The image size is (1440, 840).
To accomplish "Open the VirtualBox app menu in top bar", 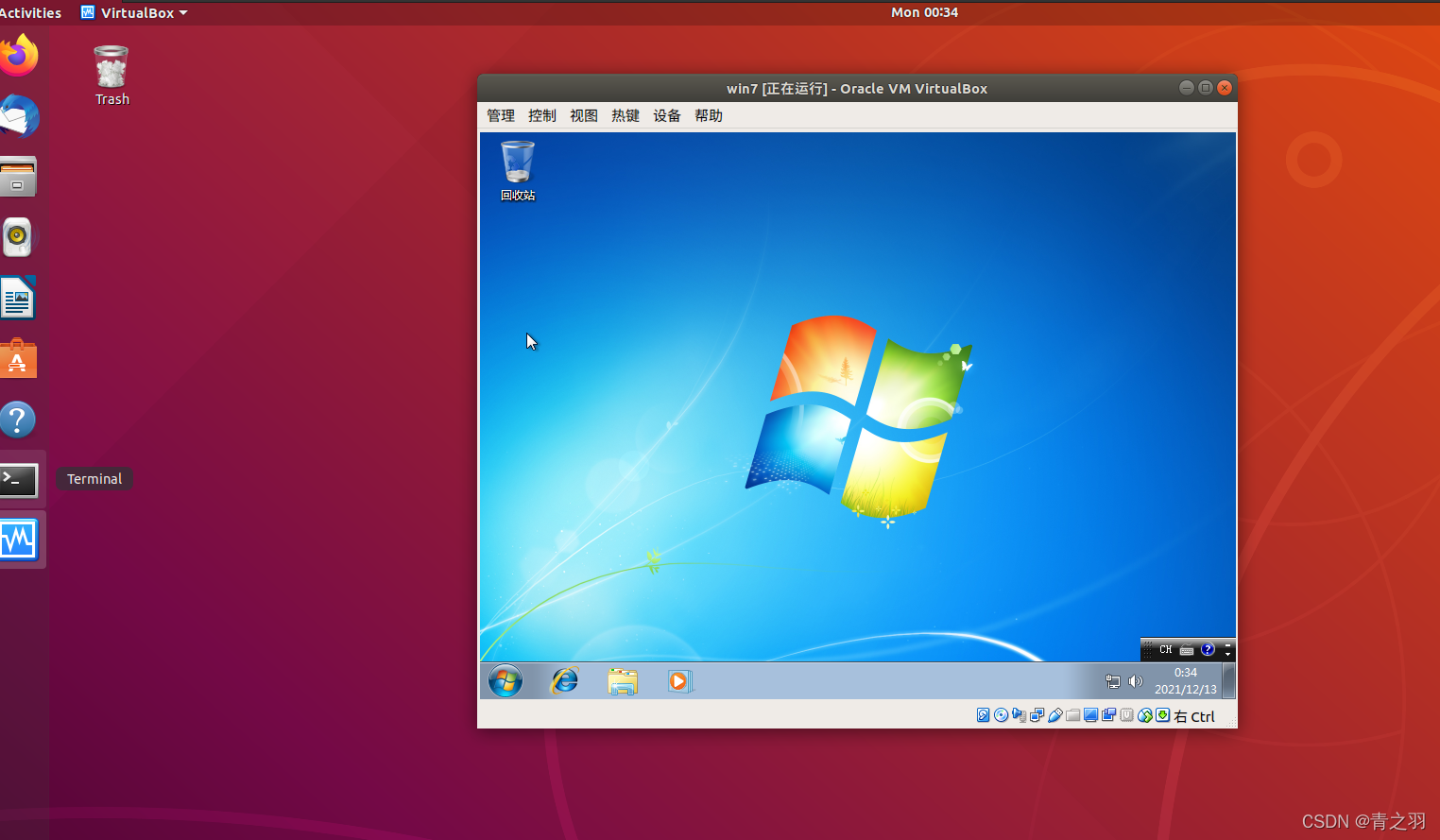I will 134,12.
